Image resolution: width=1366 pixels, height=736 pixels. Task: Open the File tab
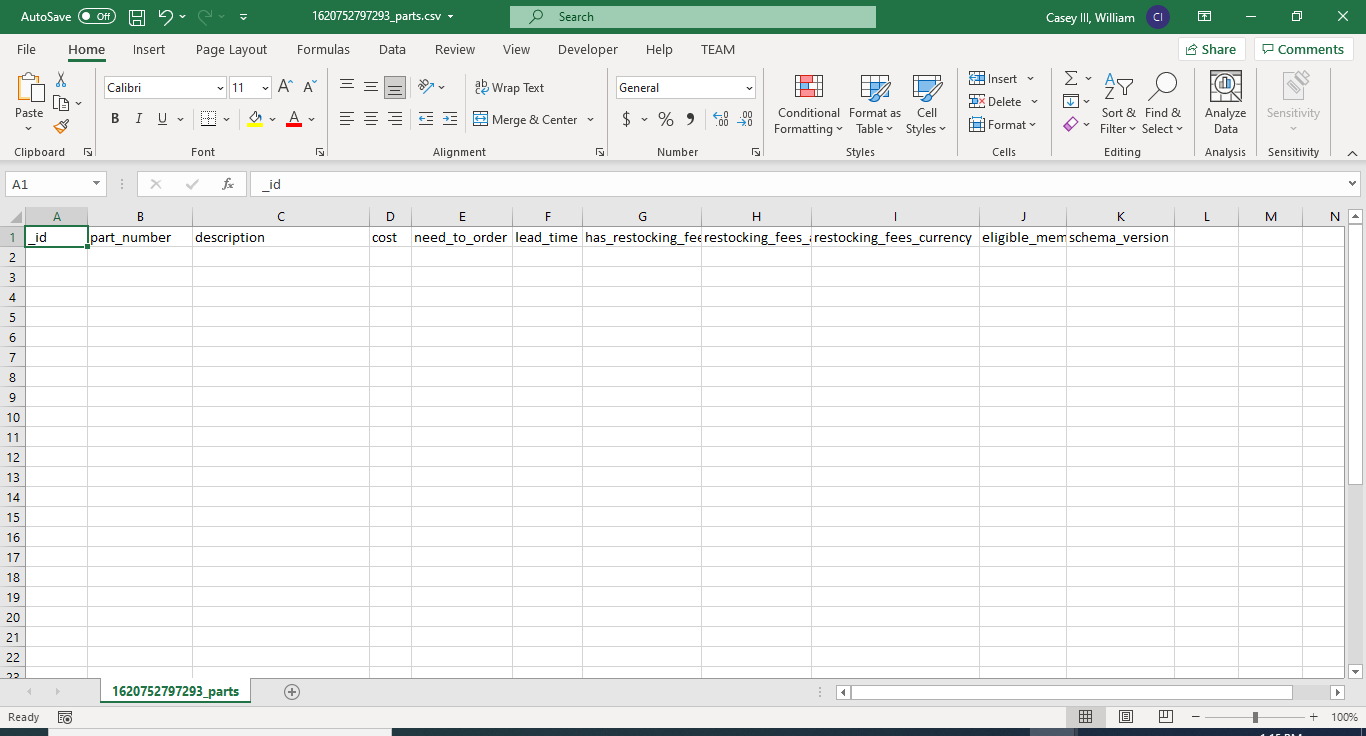click(x=26, y=49)
